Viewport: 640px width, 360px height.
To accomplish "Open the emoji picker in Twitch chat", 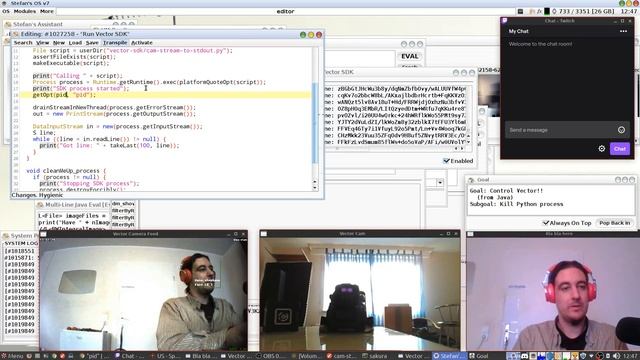I will tap(621, 130).
